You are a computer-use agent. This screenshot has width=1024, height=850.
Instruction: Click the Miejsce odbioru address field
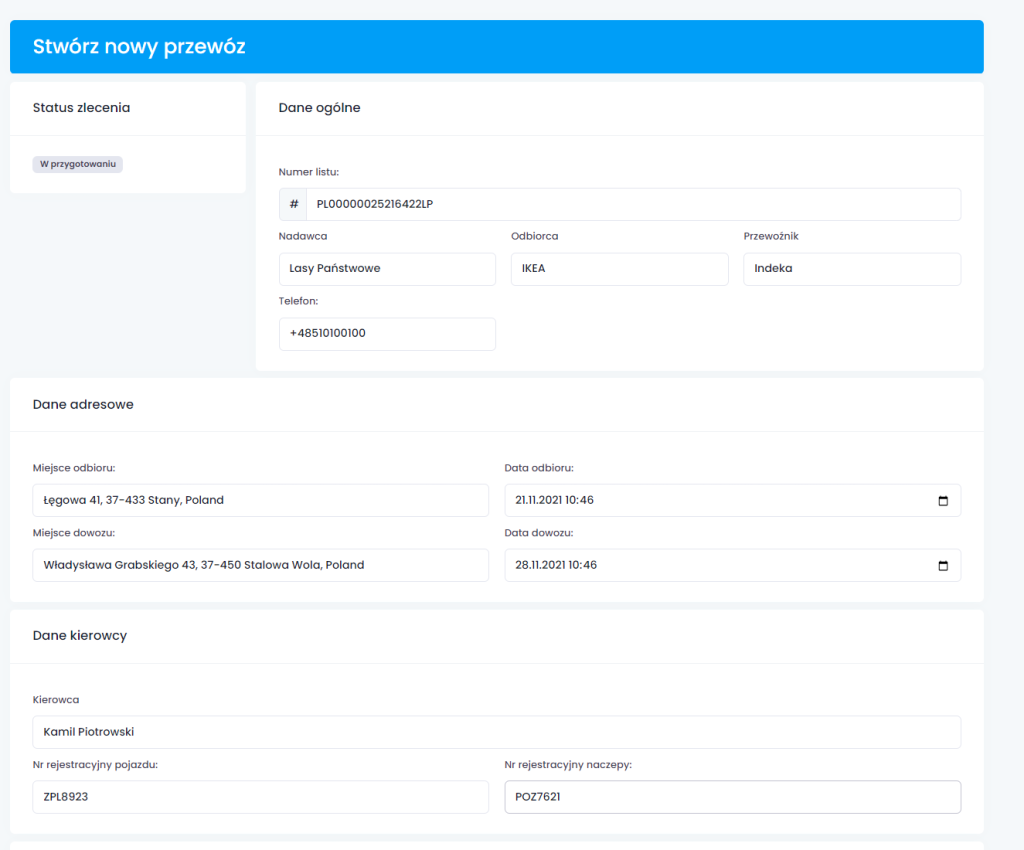point(261,500)
